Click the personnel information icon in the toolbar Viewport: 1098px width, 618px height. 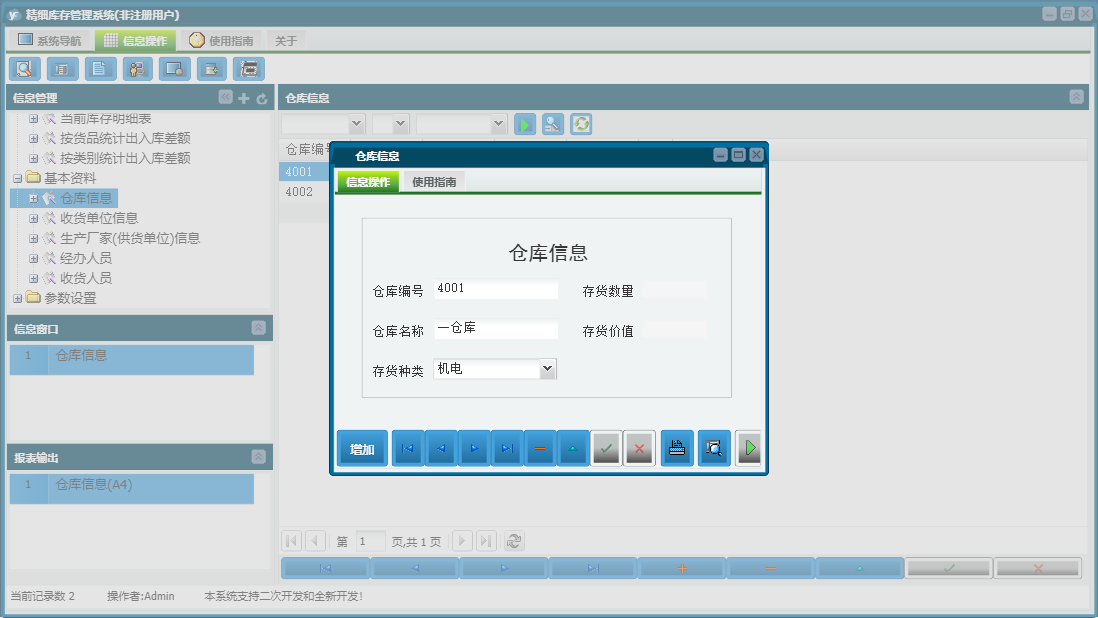[137, 68]
